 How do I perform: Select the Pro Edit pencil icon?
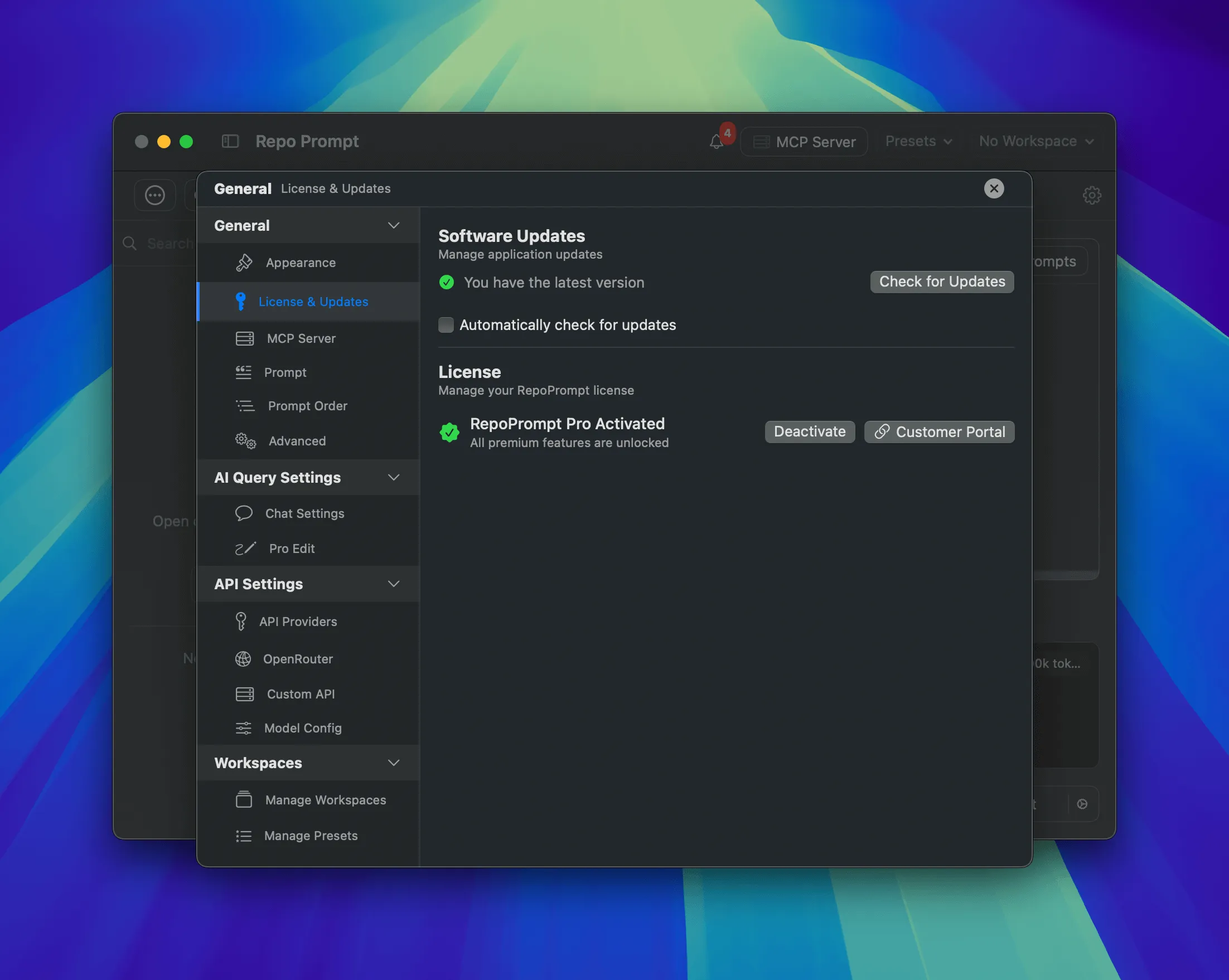[x=245, y=548]
